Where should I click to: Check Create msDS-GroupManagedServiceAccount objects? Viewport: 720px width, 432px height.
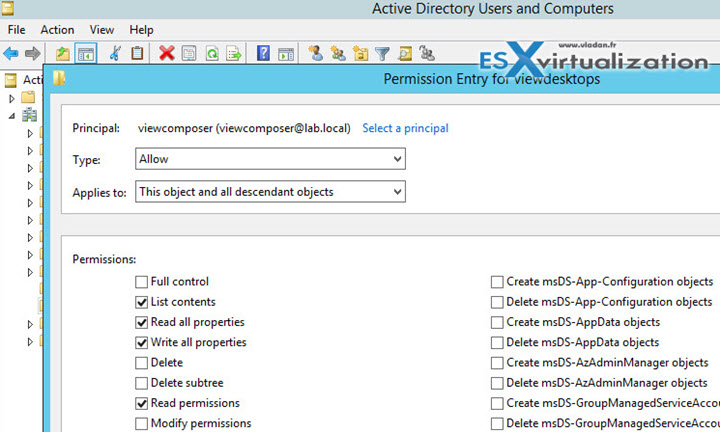pos(497,403)
